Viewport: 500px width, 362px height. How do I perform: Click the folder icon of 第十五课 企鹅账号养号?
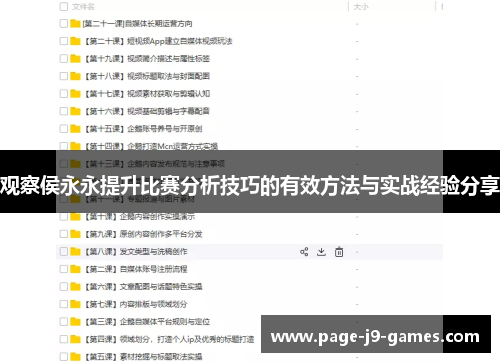coord(75,129)
